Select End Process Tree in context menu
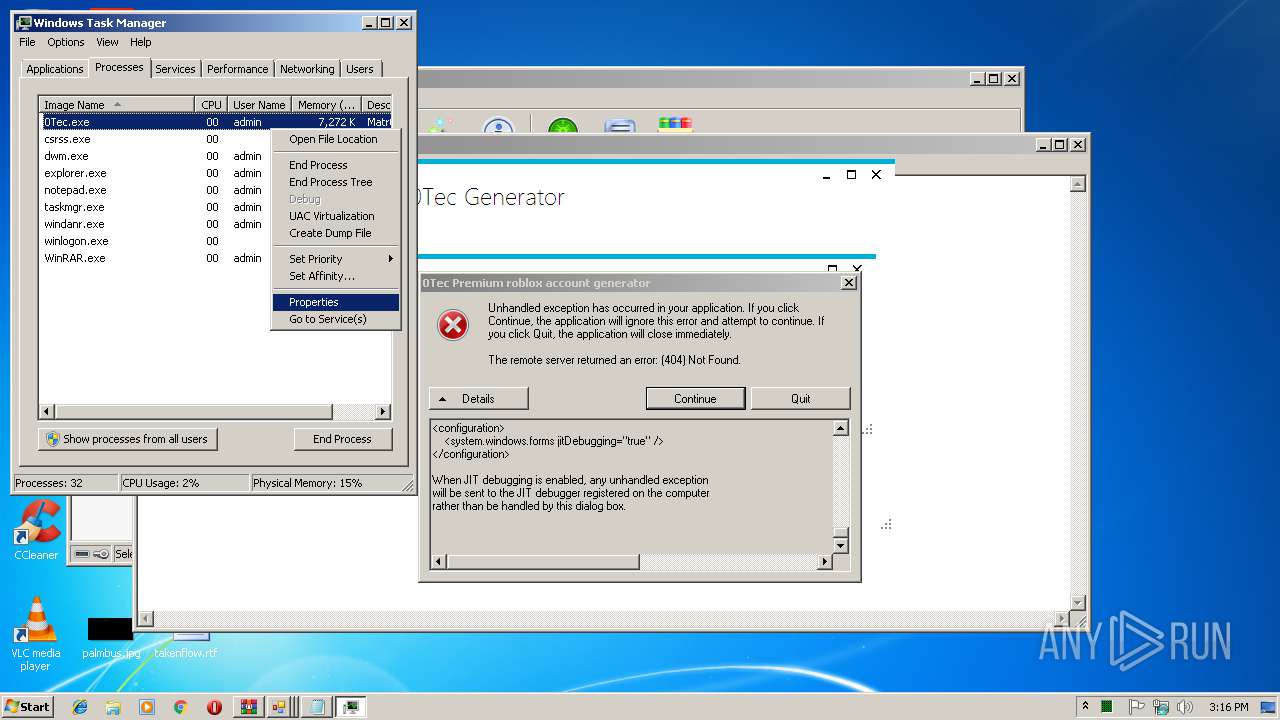This screenshot has width=1280, height=720. point(336,182)
